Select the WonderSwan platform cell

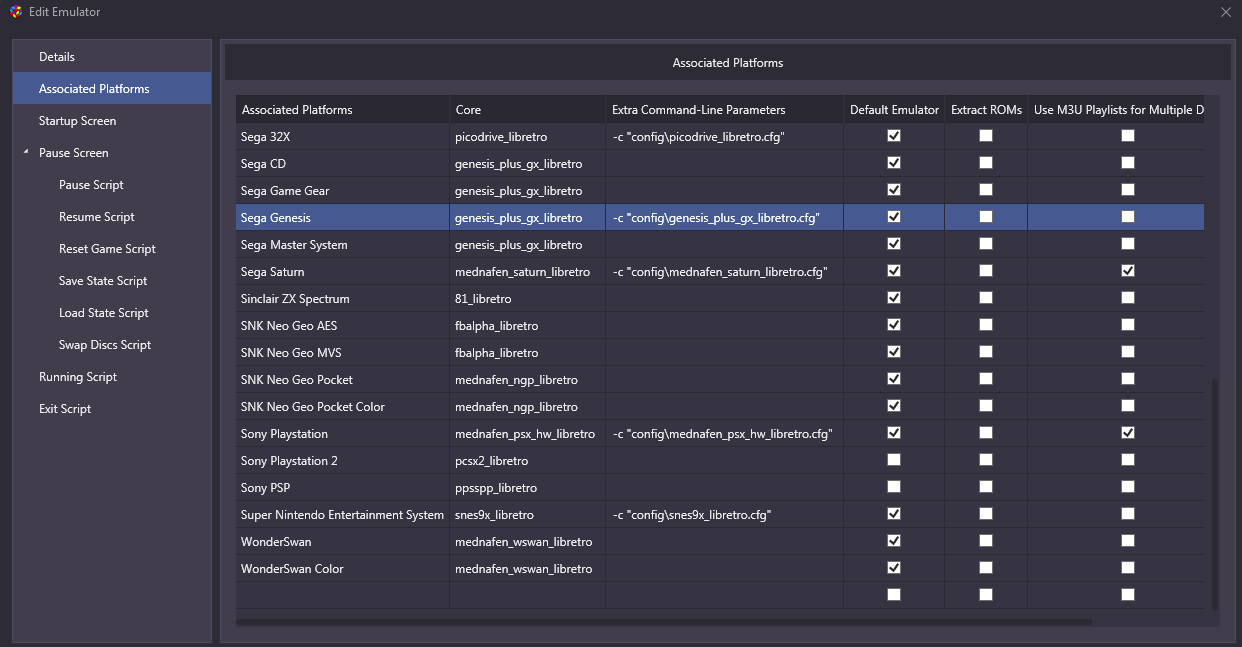click(x=343, y=541)
